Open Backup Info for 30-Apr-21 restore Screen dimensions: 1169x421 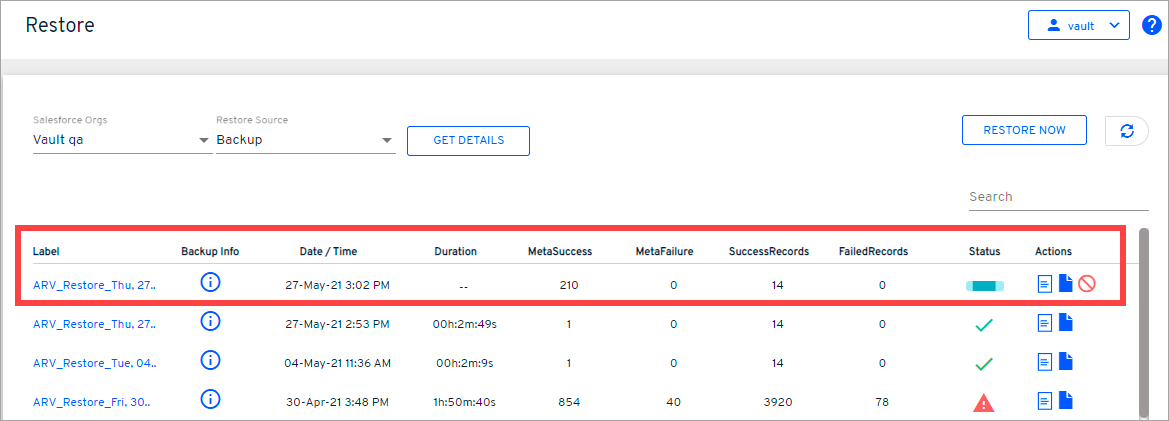coord(210,399)
